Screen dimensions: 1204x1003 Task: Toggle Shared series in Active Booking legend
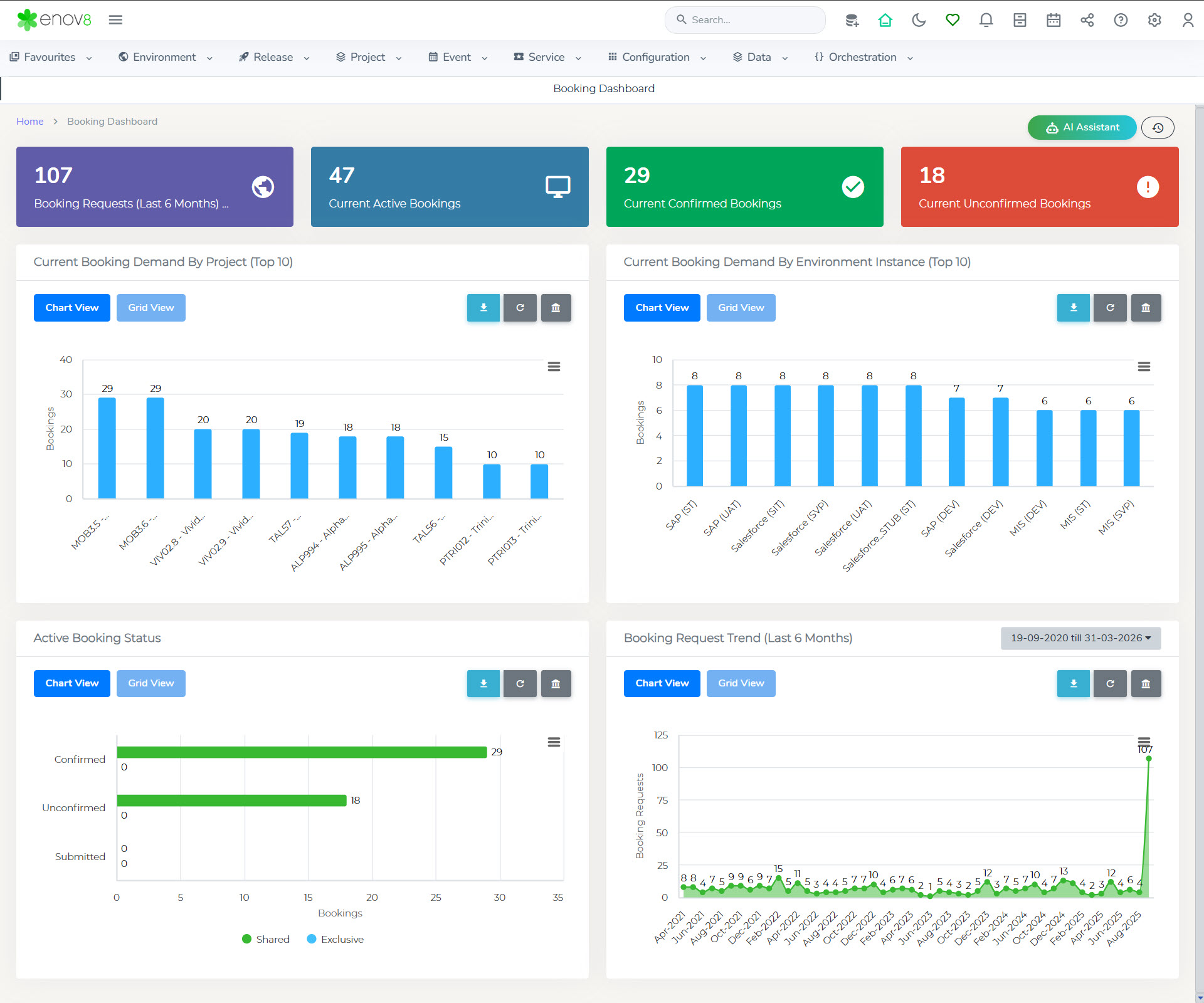tap(266, 939)
